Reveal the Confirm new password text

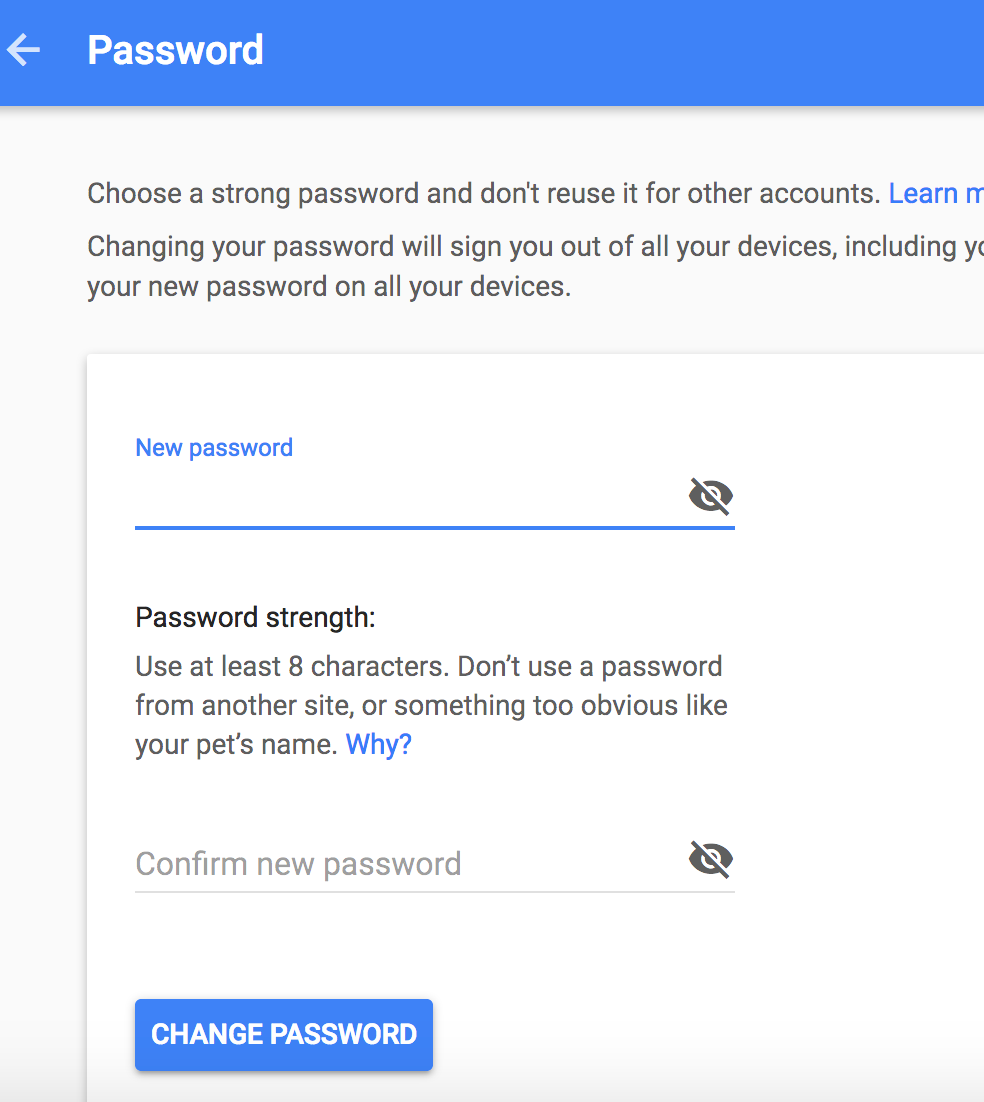point(711,859)
